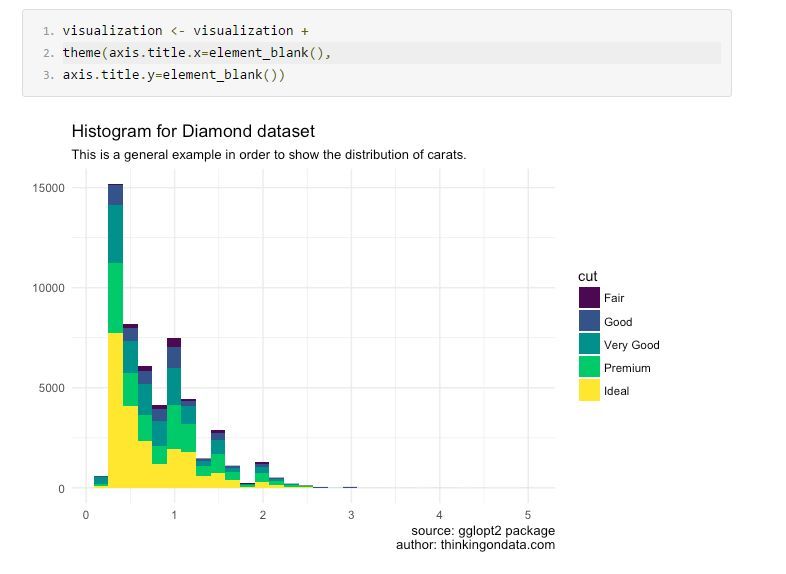786x574 pixels.
Task: Click x-axis label 2
Action: [x=263, y=515]
